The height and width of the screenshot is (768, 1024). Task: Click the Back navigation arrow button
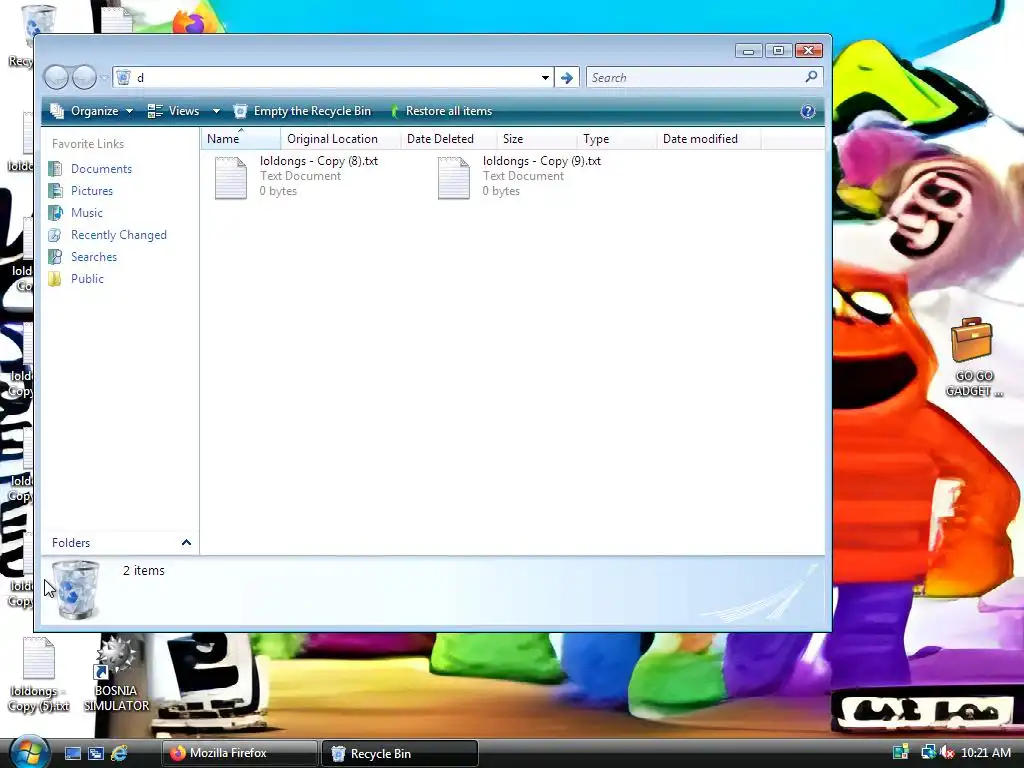tap(56, 78)
